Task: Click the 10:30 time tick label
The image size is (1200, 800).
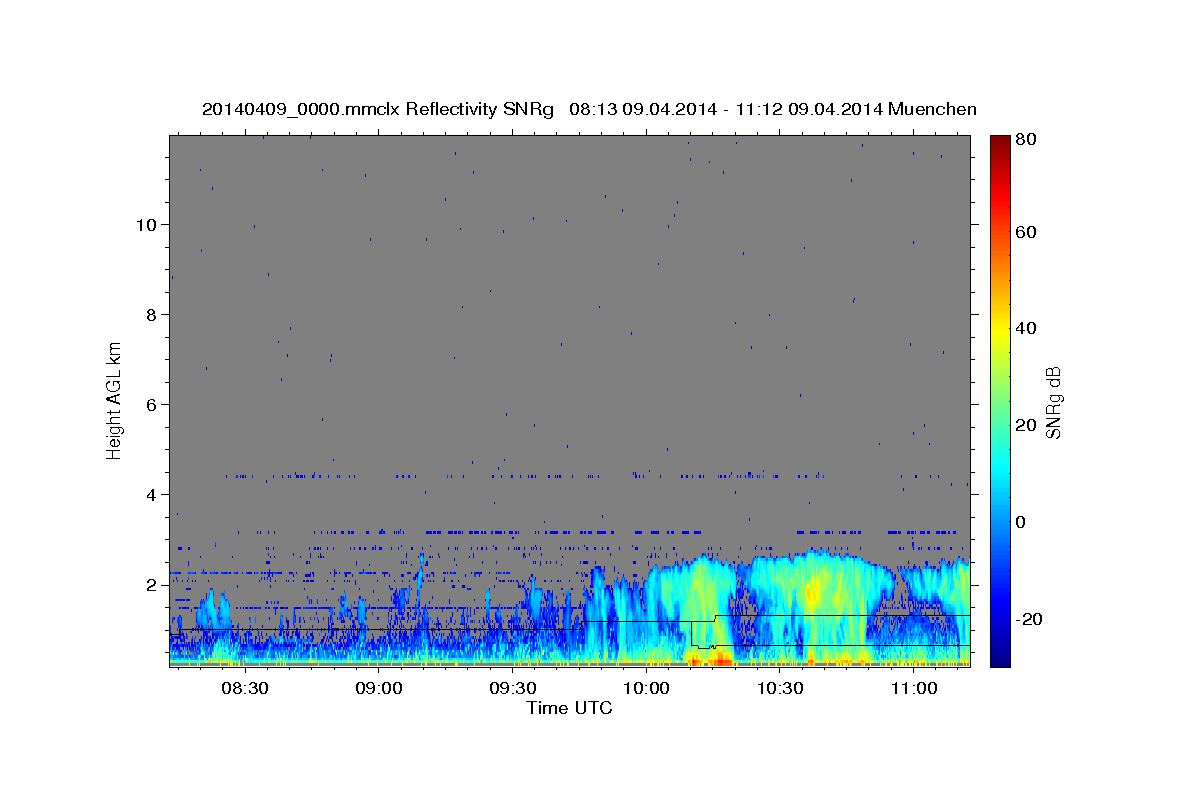Action: tap(780, 688)
